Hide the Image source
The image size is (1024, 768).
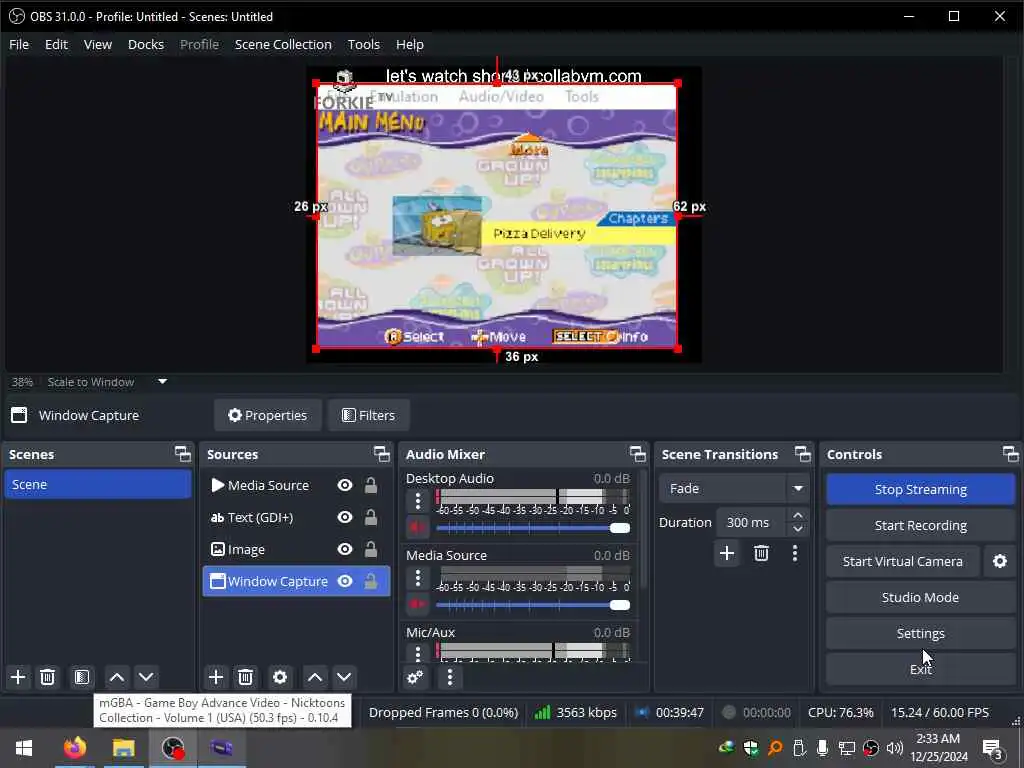345,549
